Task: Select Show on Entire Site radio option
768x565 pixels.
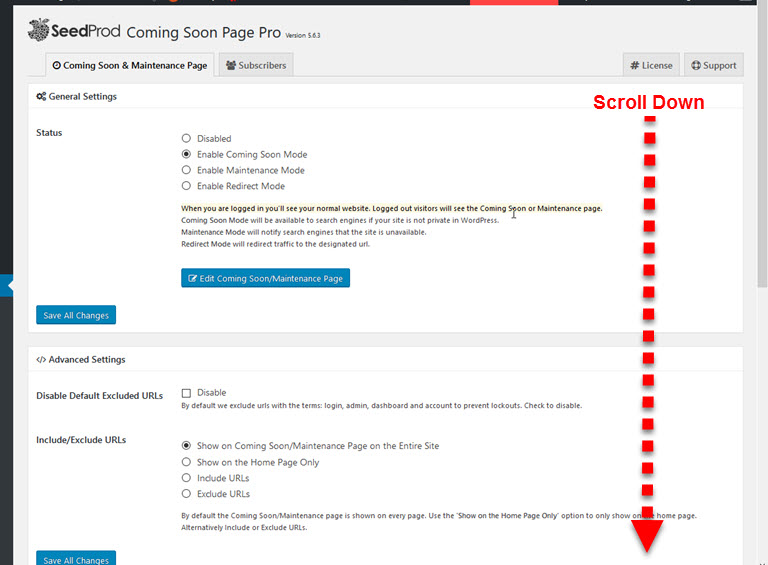Action: point(186,446)
